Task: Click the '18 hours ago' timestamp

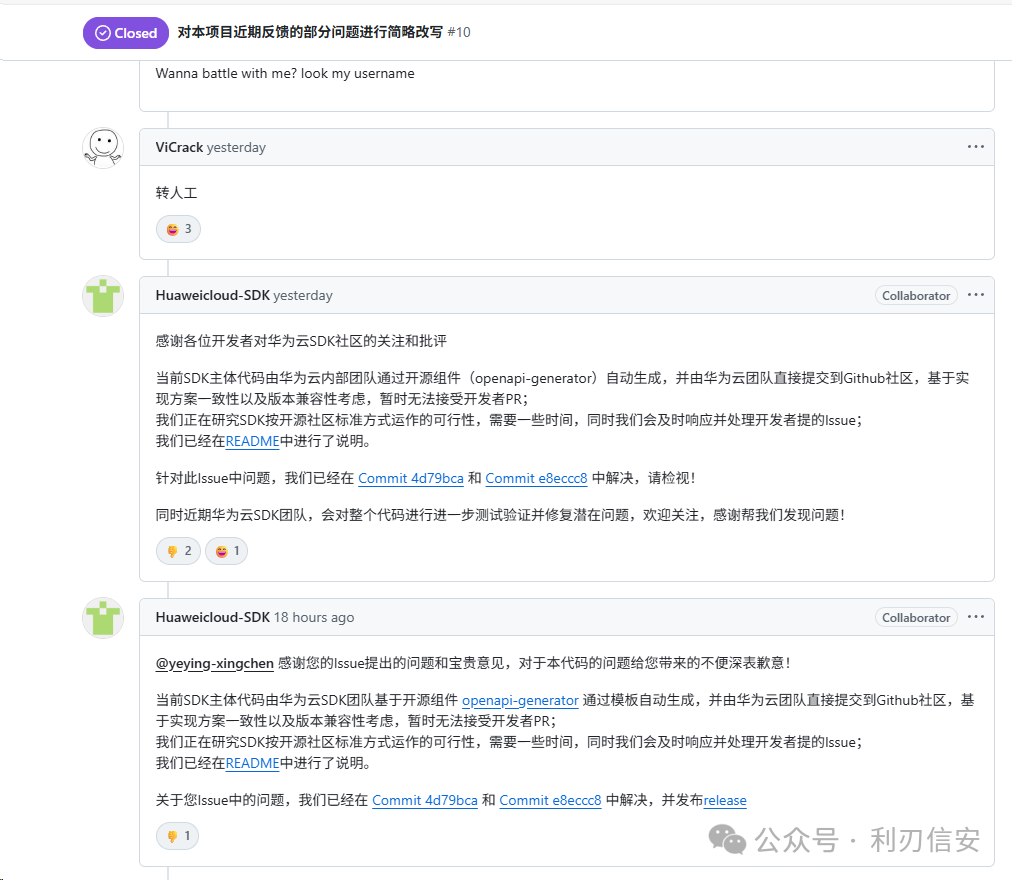Action: [314, 617]
